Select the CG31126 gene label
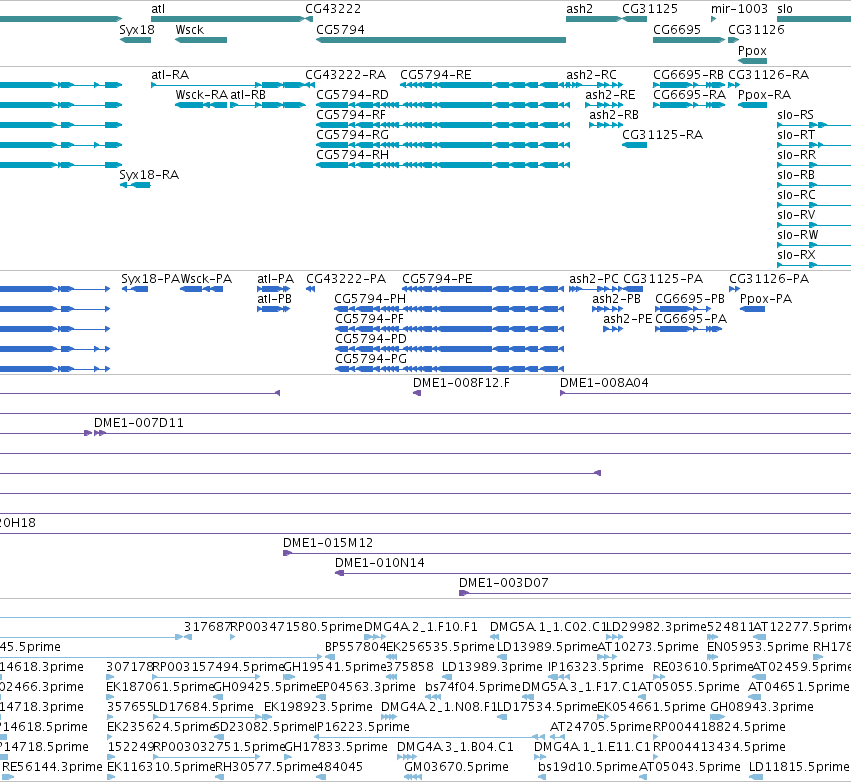Viewport: 851px width, 782px height. 756,29
